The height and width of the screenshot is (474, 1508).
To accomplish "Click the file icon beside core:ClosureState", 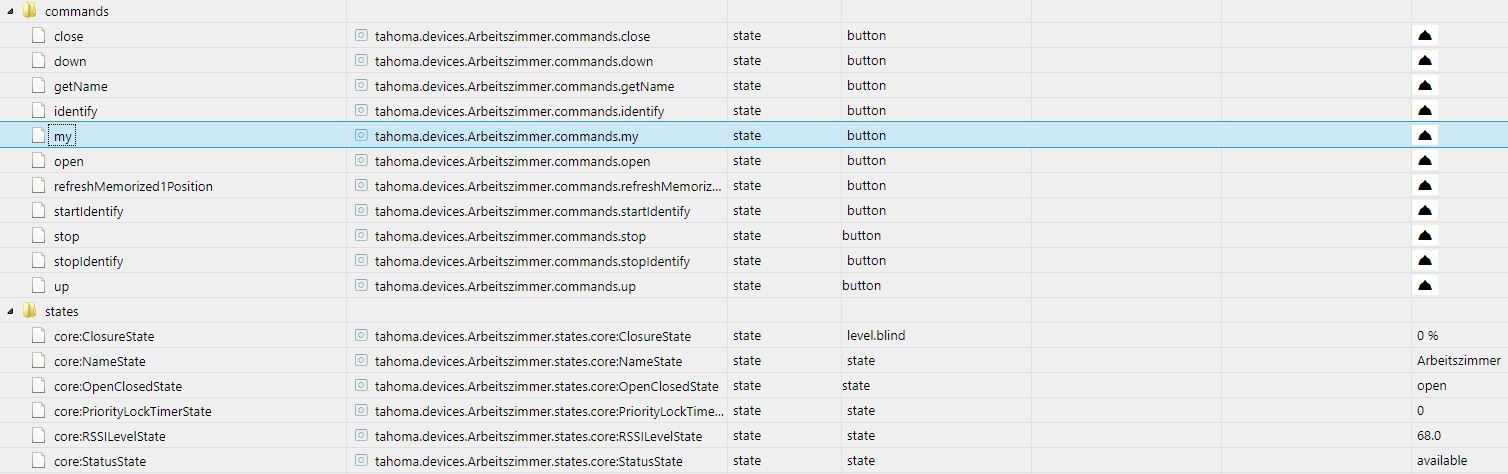I will pyautogui.click(x=39, y=336).
